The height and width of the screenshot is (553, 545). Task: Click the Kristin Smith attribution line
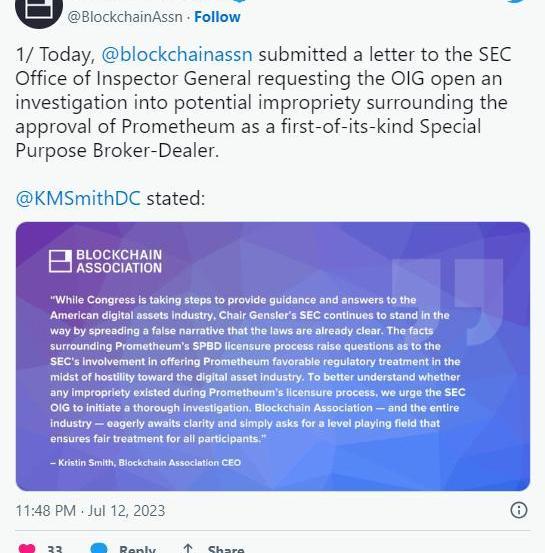[x=146, y=462]
